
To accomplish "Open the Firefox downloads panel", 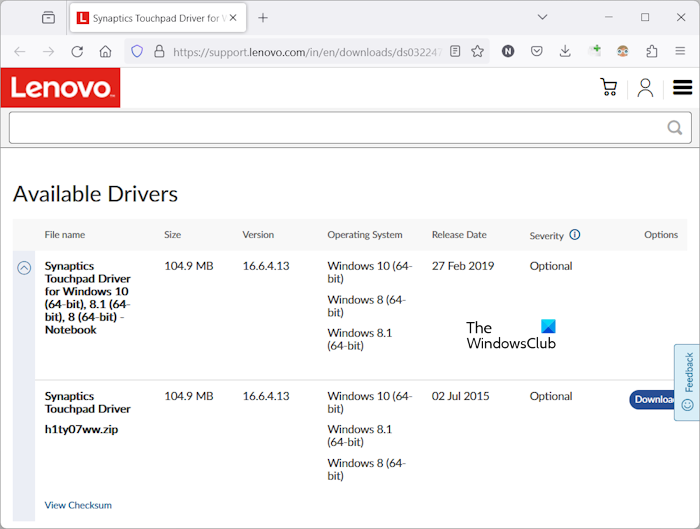I will (x=565, y=51).
